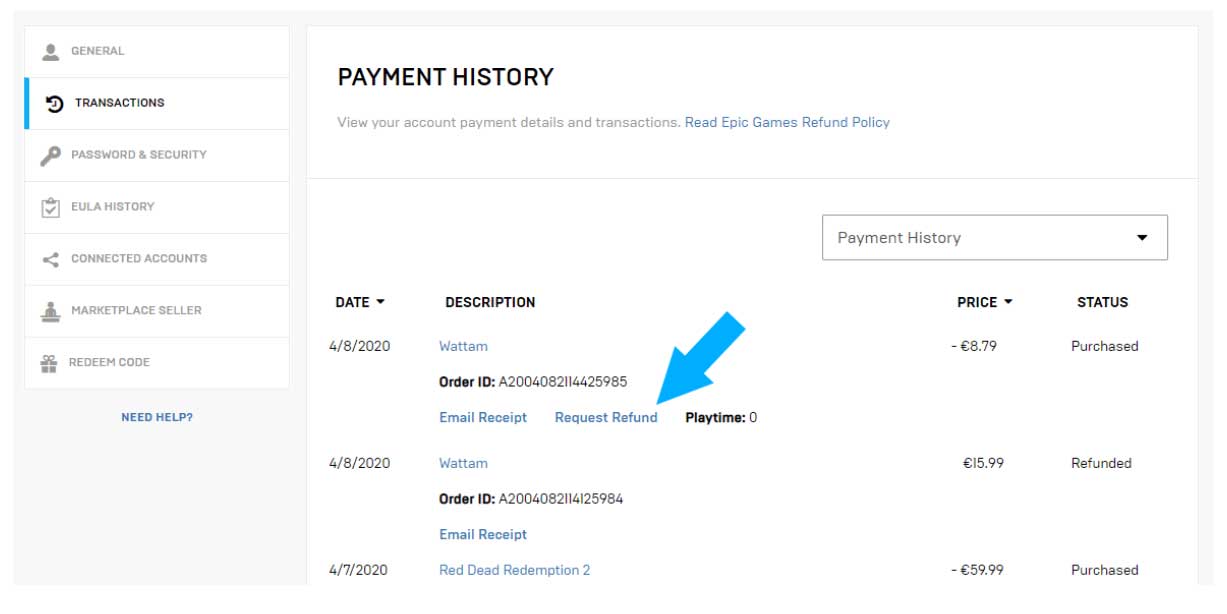Click the Marketplace Seller stamp icon
Screen dimensions: 1227x614
(x=50, y=311)
